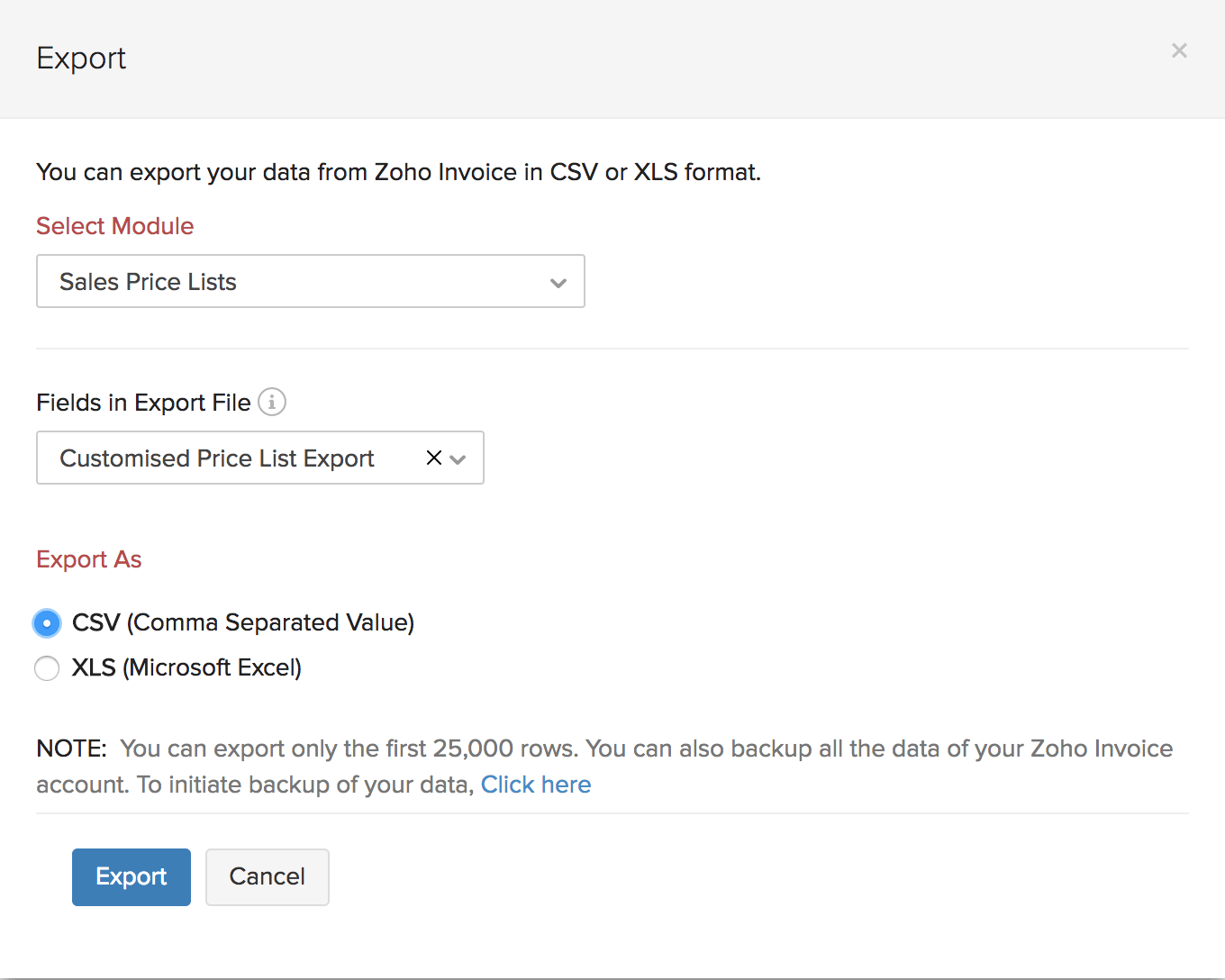Select the CSV export format
The width and height of the screenshot is (1225, 980).
click(x=47, y=622)
